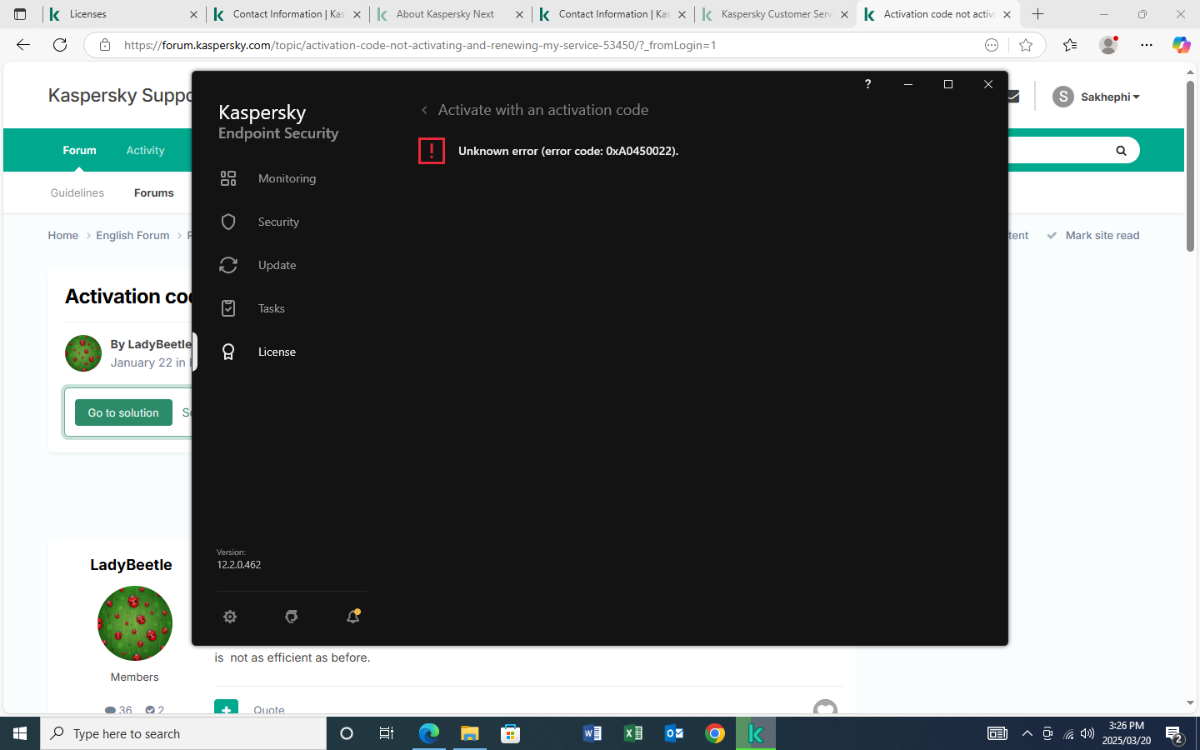Show hidden system tray icons
The height and width of the screenshot is (750, 1200).
[1026, 733]
